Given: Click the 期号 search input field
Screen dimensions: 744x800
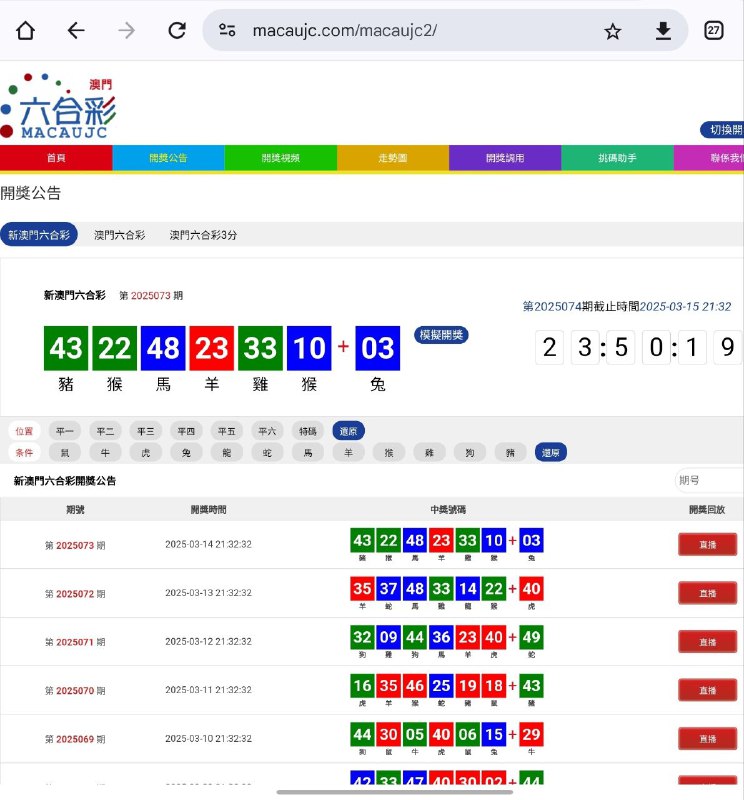Looking at the screenshot, I should tap(709, 480).
